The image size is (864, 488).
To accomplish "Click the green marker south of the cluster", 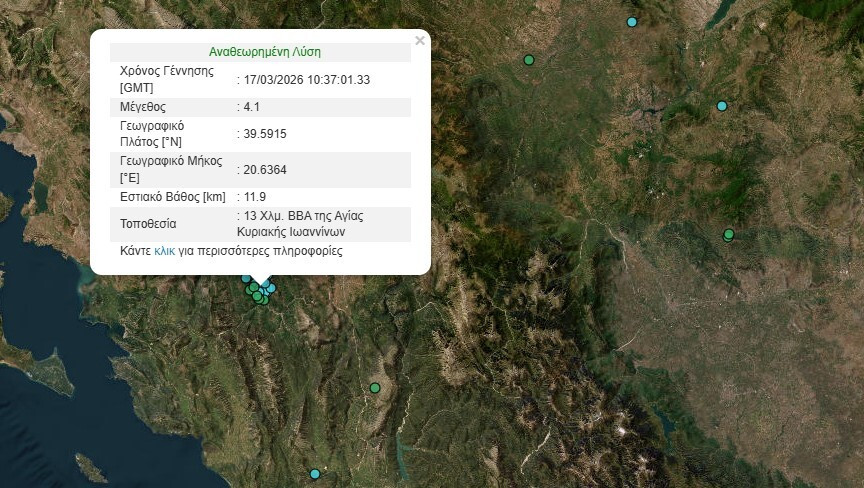I will tap(375, 388).
